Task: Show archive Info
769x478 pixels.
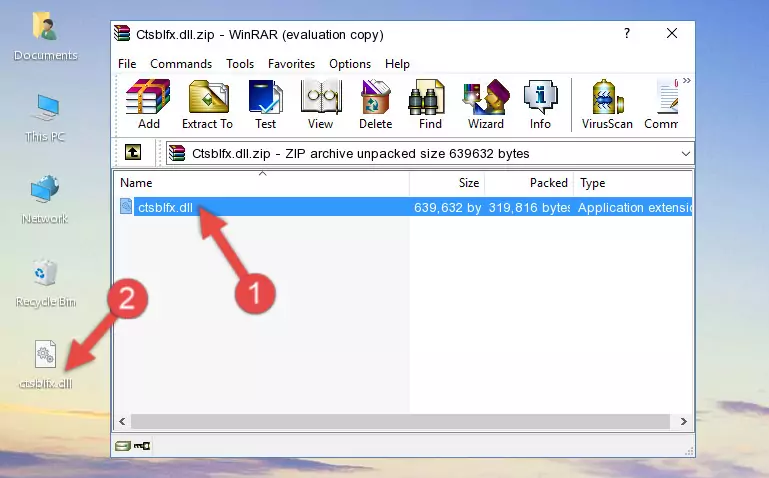Action: coord(540,104)
